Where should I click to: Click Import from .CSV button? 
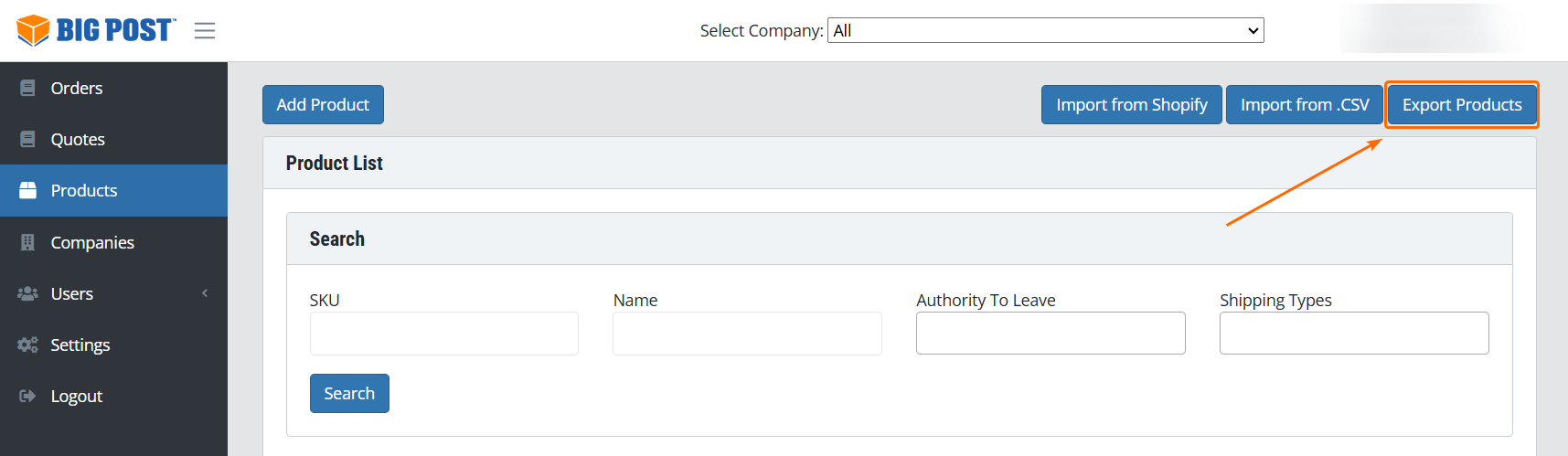coord(1304,105)
